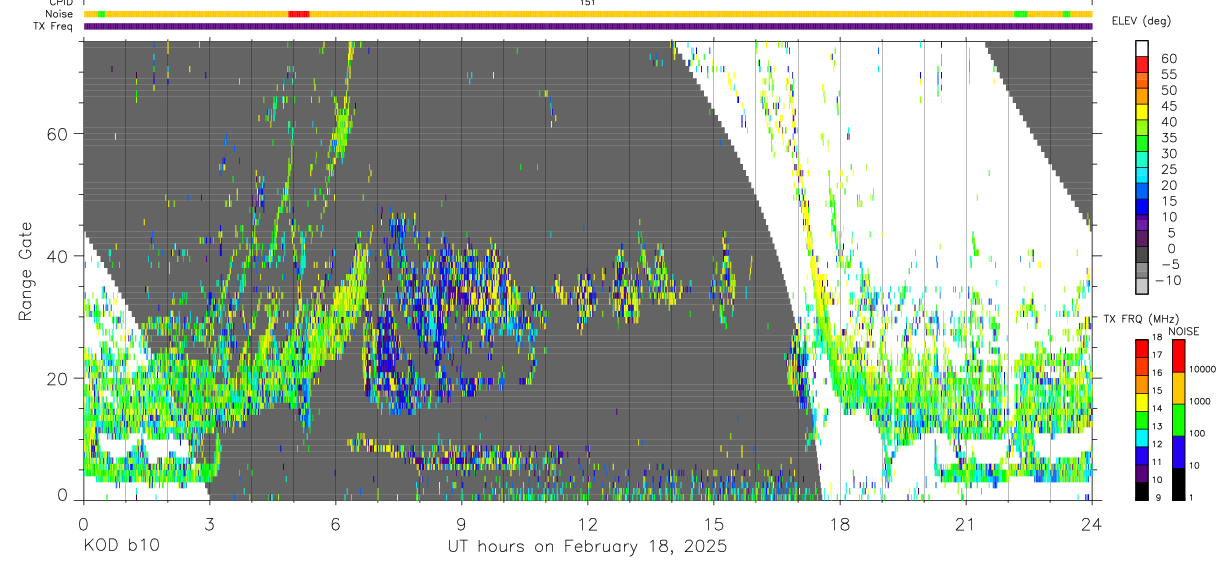Click TX FRQ legend value '12'
Image resolution: width=1228 pixels, height=567 pixels.
(x=1158, y=444)
